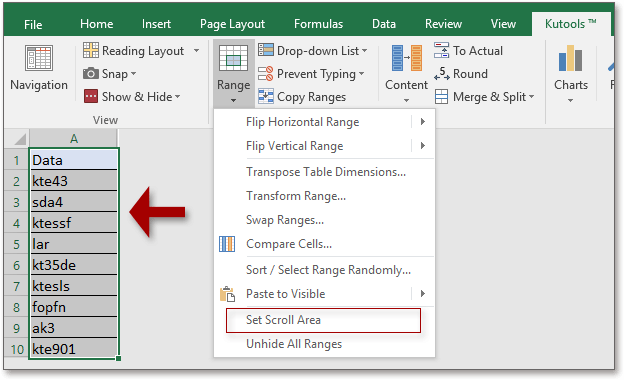Click the Merge & Split icon
The height and width of the screenshot is (380, 624).
coord(441,97)
